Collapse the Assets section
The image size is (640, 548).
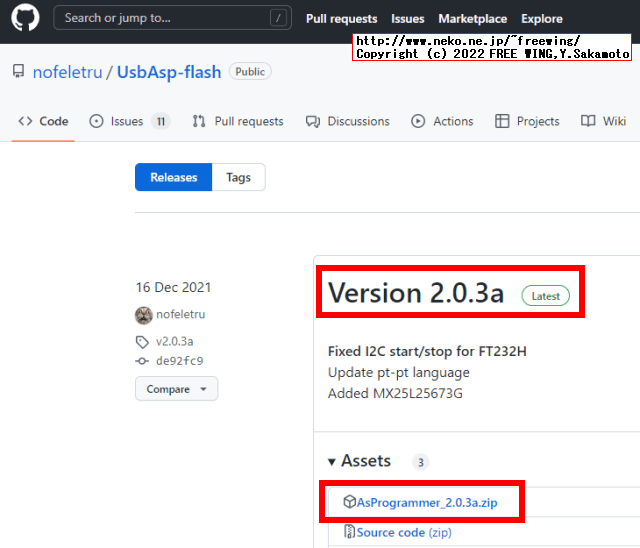pyautogui.click(x=333, y=462)
